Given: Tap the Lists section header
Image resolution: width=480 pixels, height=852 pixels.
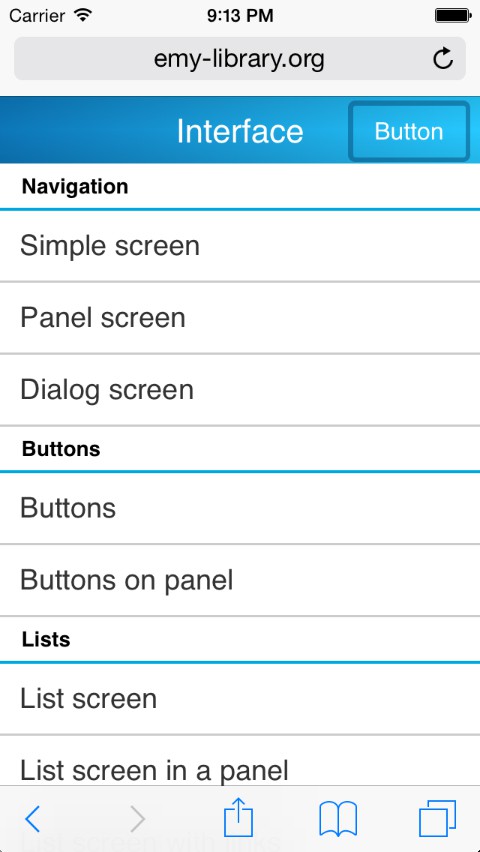Looking at the screenshot, I should tap(240, 640).
